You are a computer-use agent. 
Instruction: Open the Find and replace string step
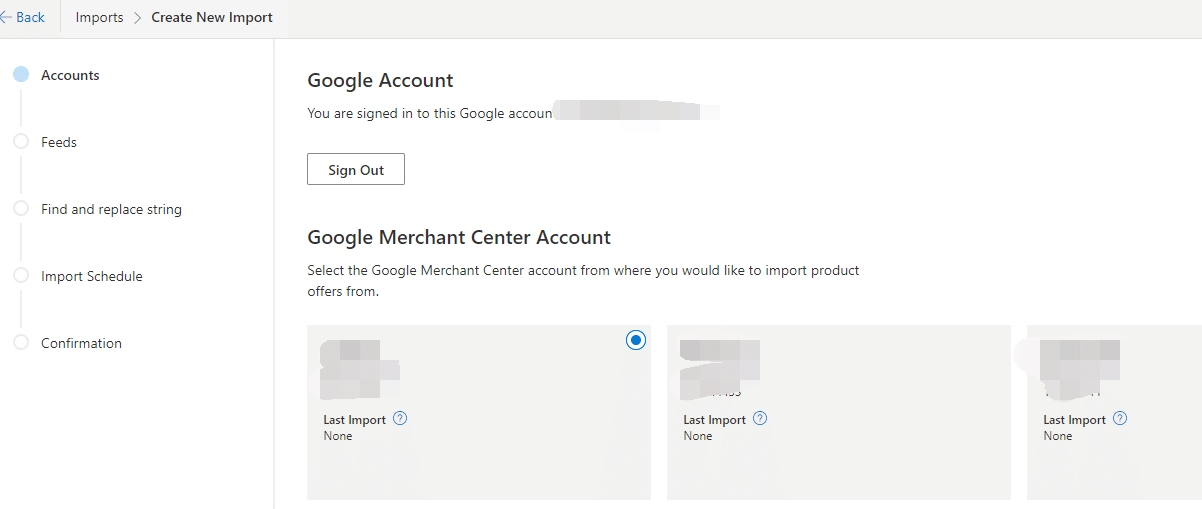(x=111, y=209)
